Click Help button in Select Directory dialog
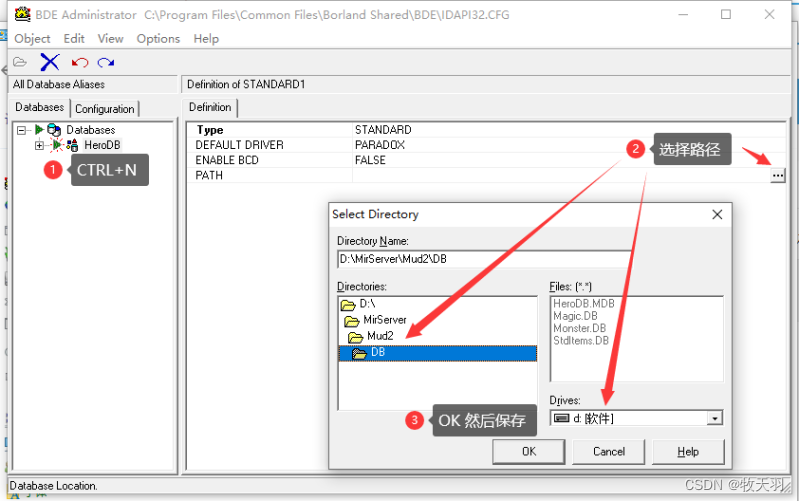Image resolution: width=799 pixels, height=501 pixels. pos(688,452)
